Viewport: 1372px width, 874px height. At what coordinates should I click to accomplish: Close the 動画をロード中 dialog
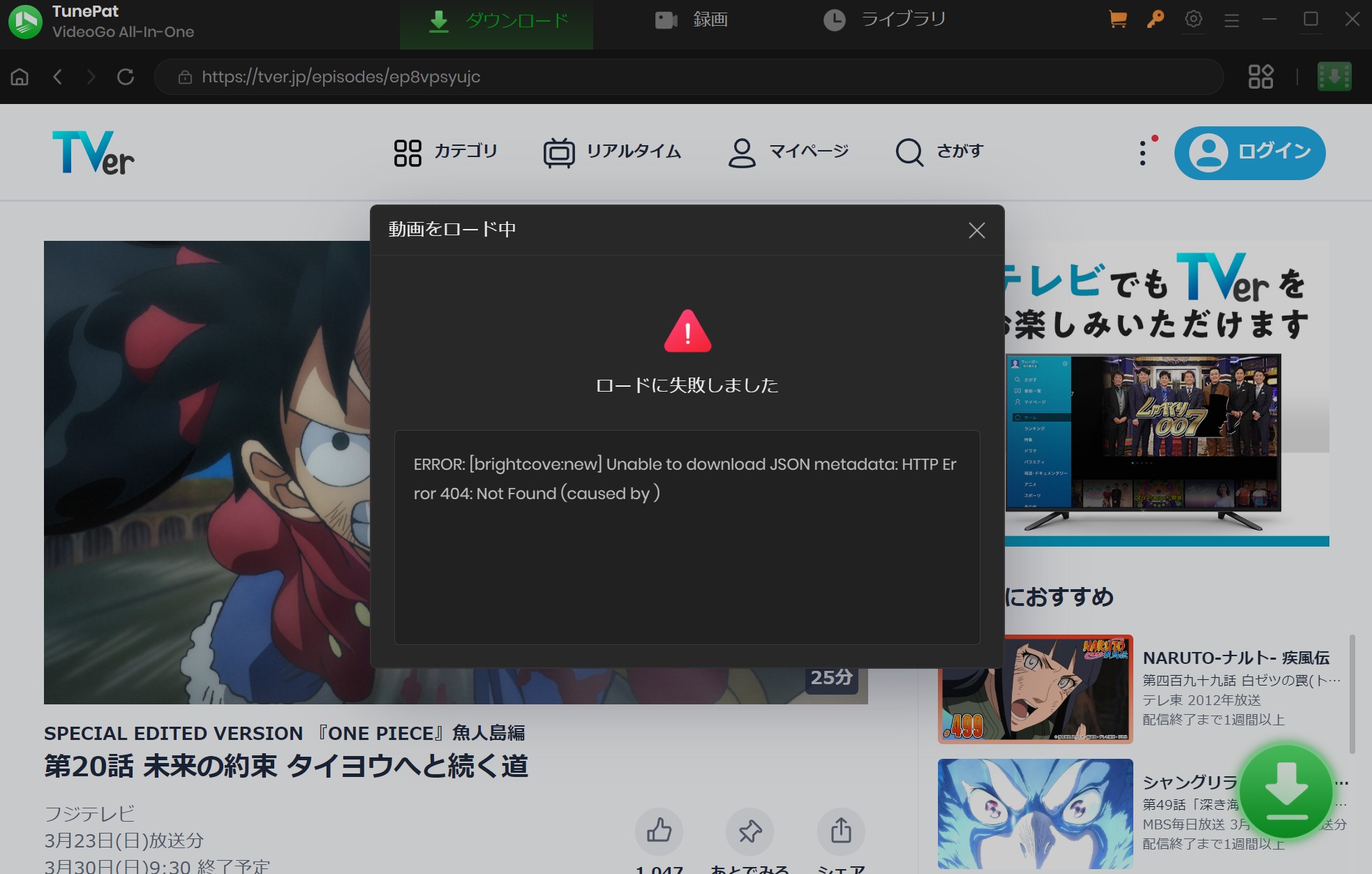977,230
